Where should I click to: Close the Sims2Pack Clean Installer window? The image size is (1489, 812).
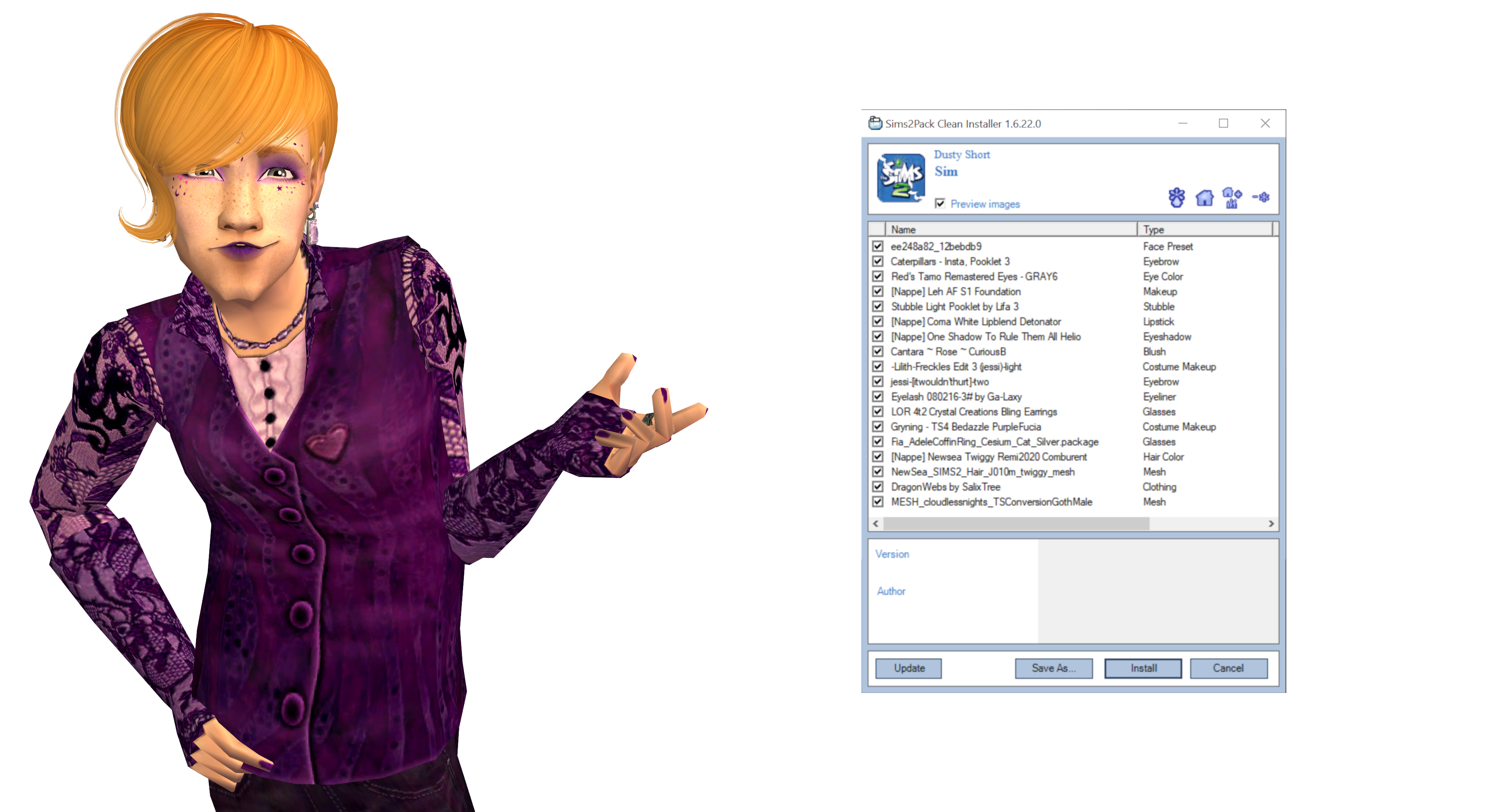click(x=1265, y=123)
